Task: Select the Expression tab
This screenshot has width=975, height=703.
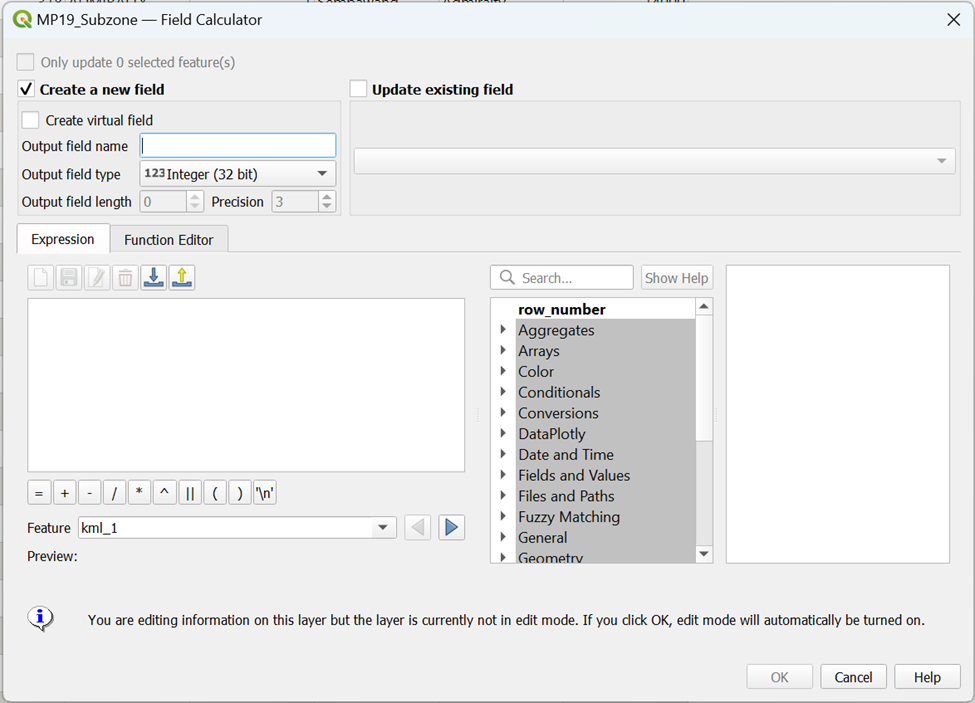Action: click(x=63, y=239)
